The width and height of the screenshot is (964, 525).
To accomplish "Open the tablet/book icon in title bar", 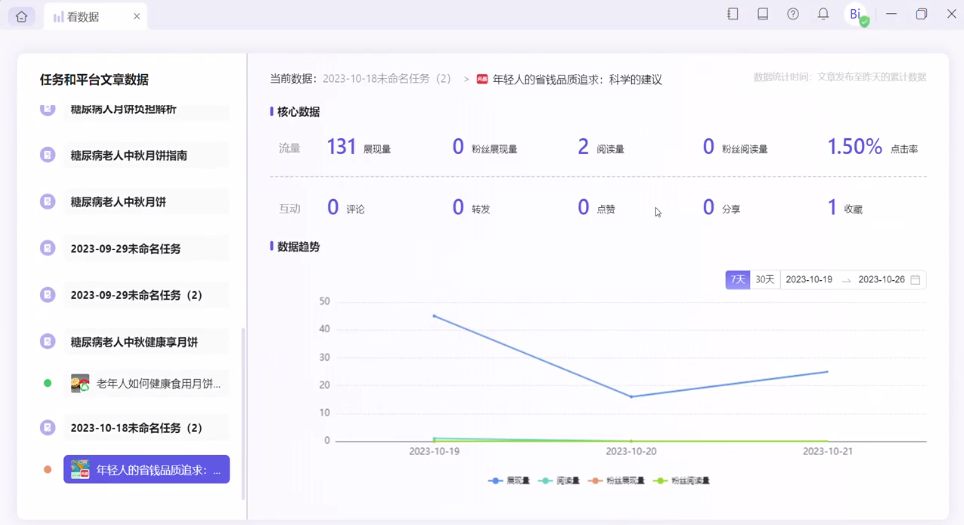I will coord(762,14).
